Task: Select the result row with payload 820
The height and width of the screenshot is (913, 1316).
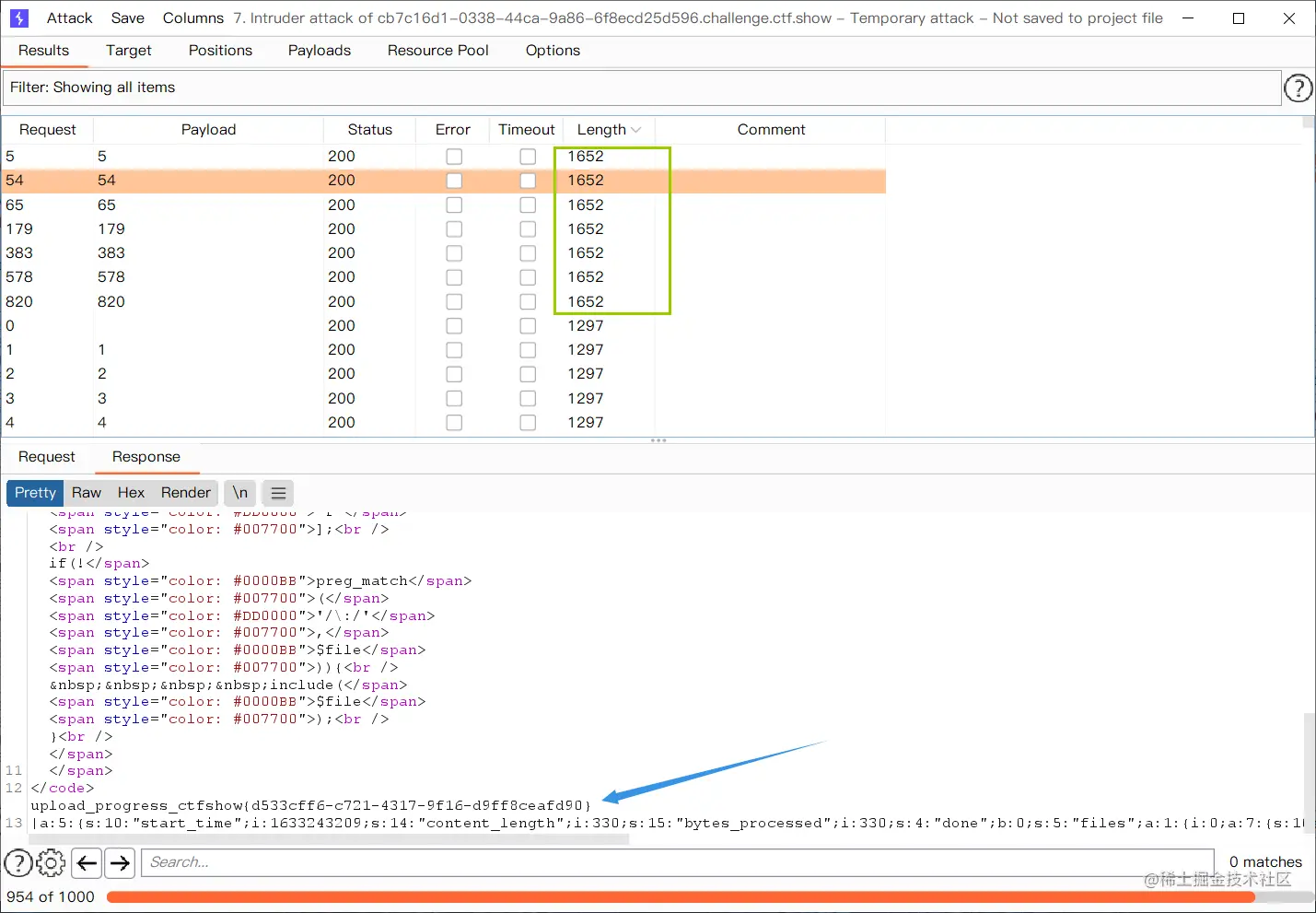Action: [x=444, y=301]
